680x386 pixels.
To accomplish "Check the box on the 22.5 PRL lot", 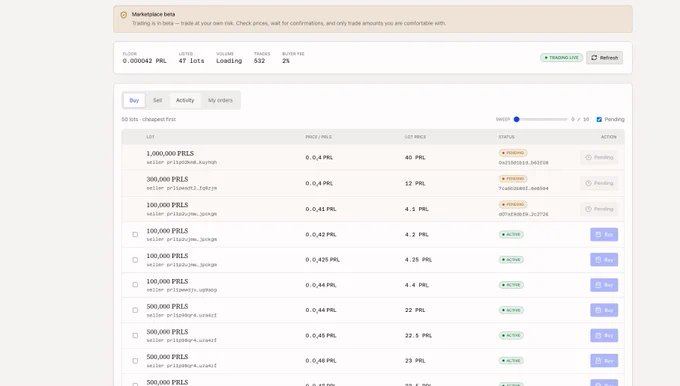I will [x=135, y=336].
